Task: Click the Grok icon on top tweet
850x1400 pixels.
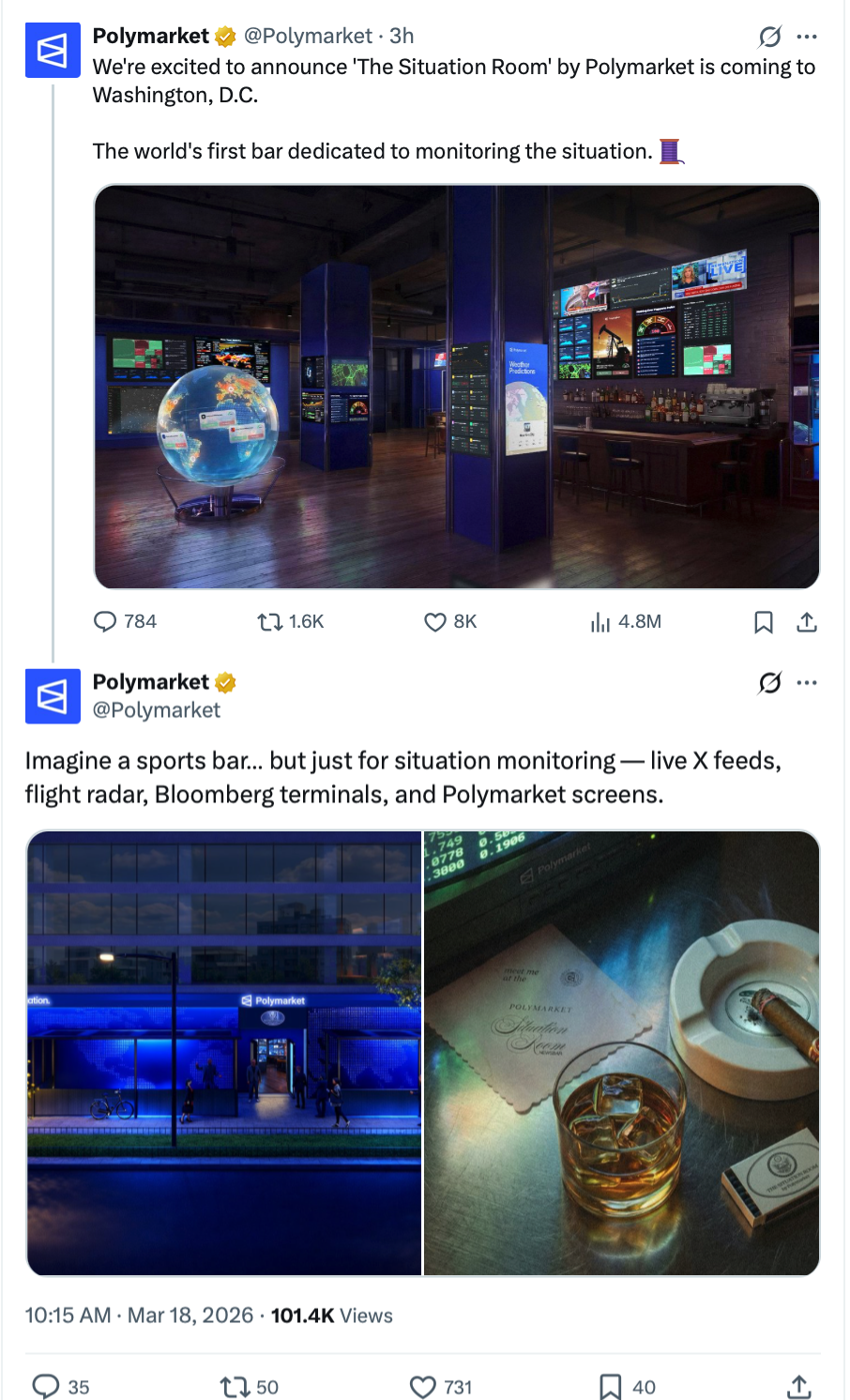Action: coord(770,37)
